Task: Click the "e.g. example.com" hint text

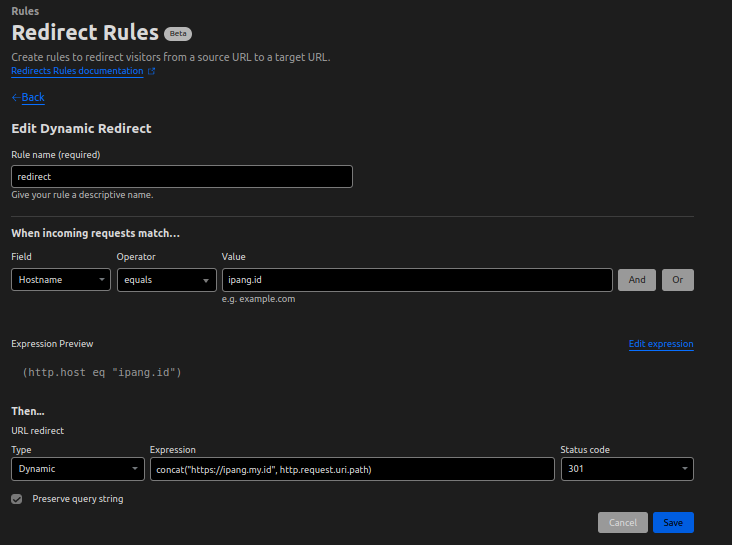Action: point(258,299)
